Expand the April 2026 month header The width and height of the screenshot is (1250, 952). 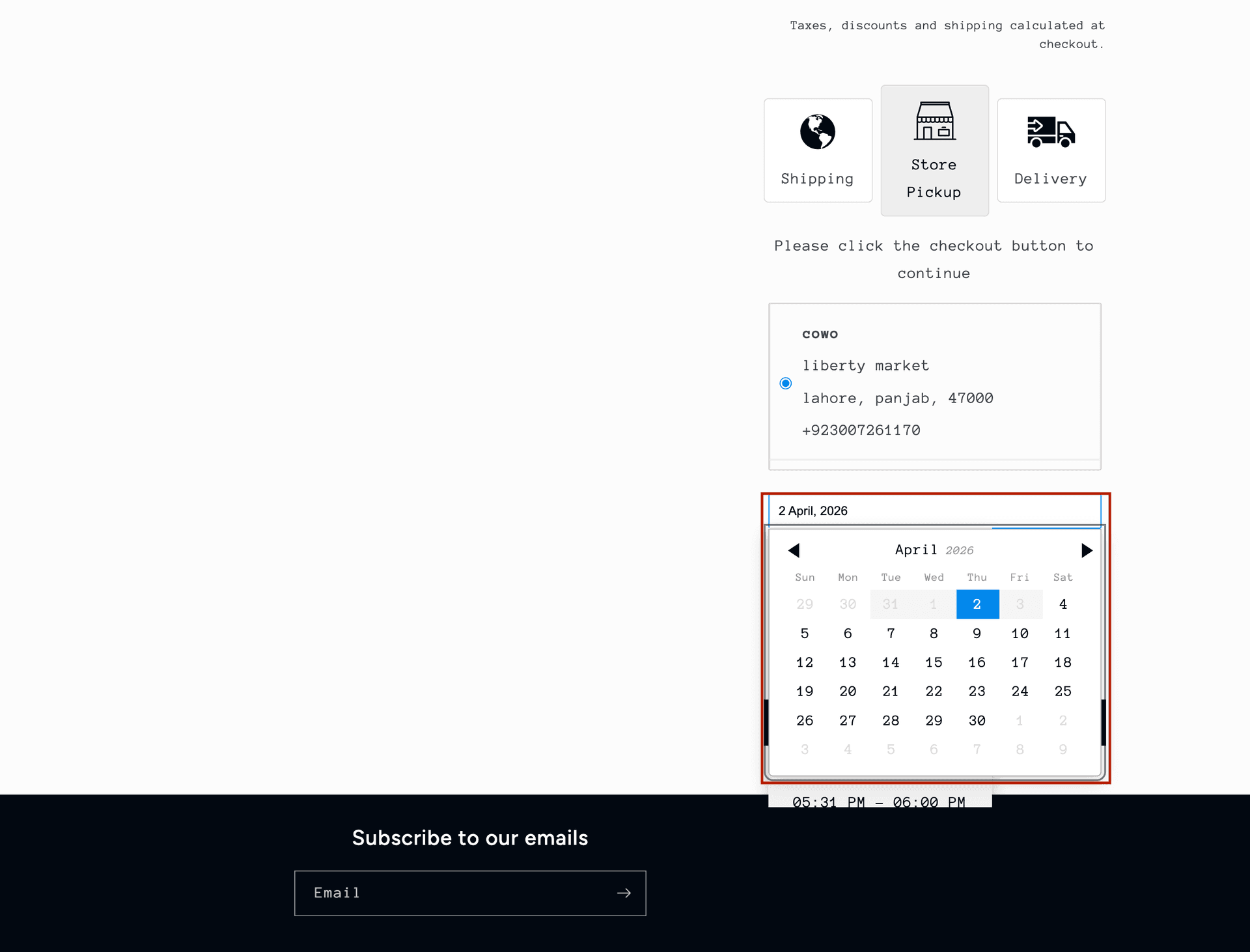(x=934, y=550)
